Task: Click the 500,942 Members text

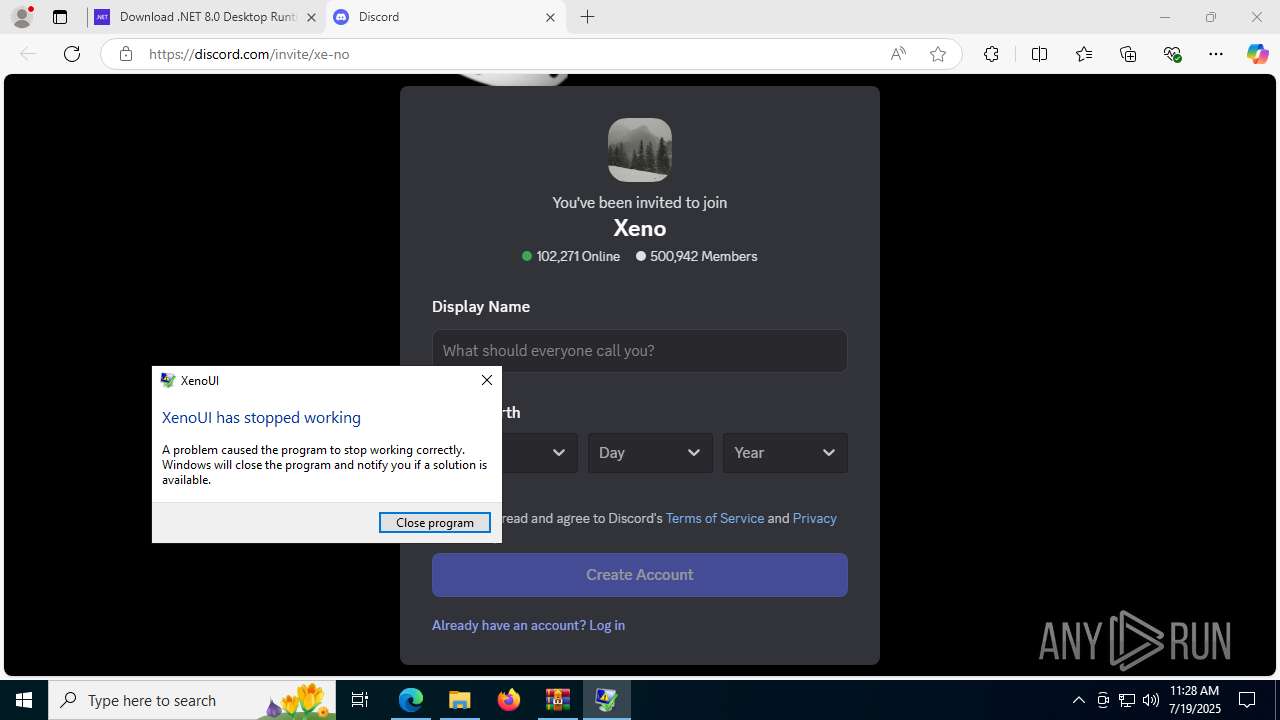Action: point(704,256)
